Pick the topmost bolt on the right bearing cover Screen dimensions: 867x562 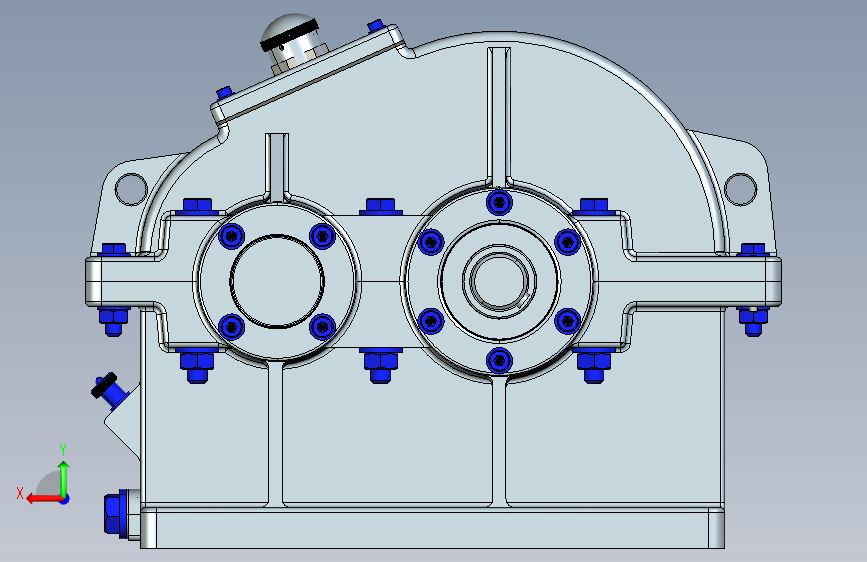click(x=499, y=202)
